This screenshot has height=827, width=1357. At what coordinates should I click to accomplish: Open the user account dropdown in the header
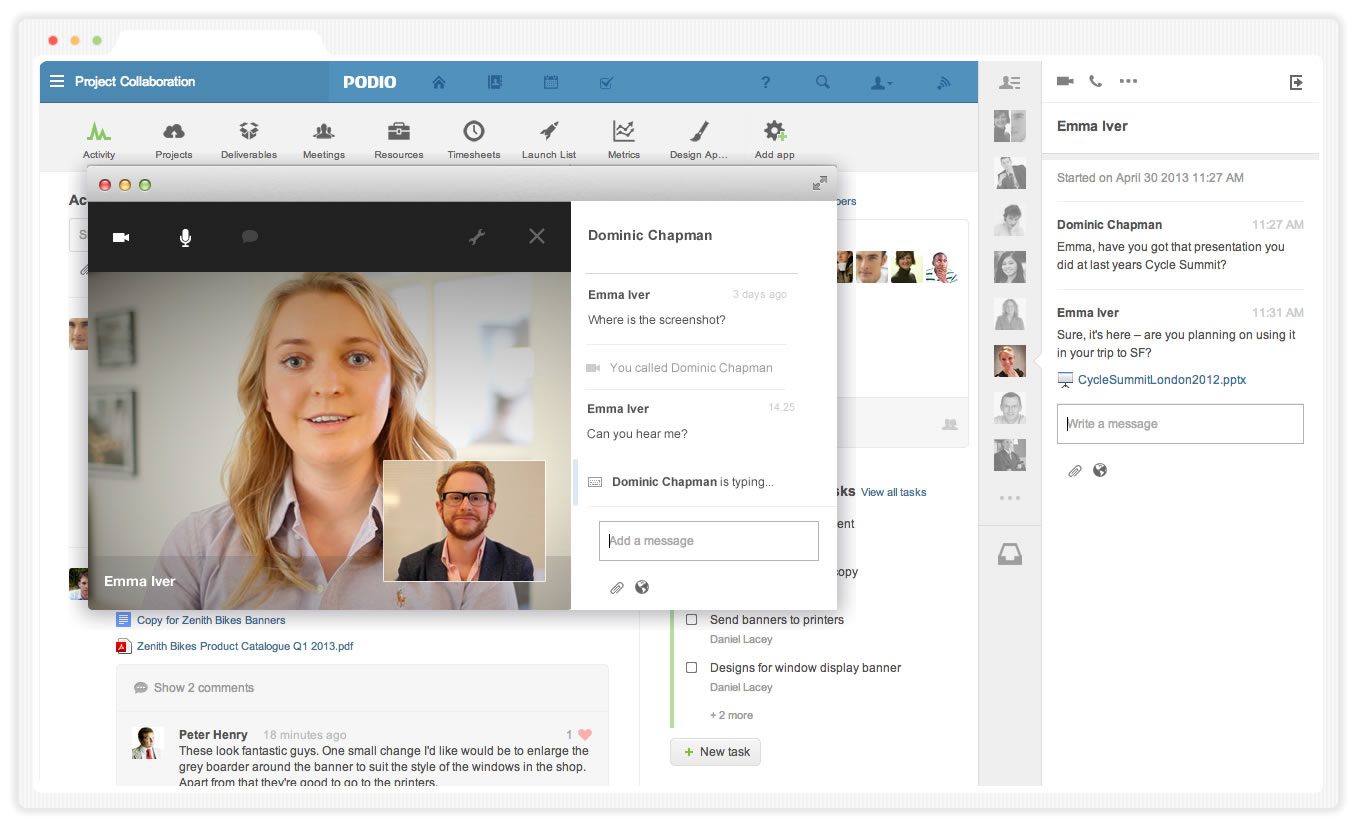(x=881, y=83)
